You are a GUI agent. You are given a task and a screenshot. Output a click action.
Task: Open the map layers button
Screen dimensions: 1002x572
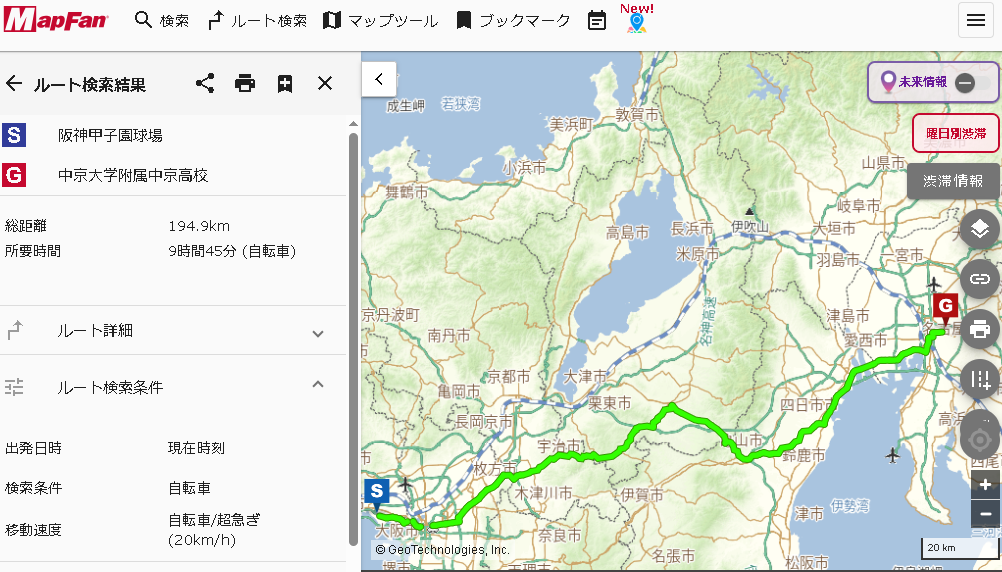coord(979,230)
